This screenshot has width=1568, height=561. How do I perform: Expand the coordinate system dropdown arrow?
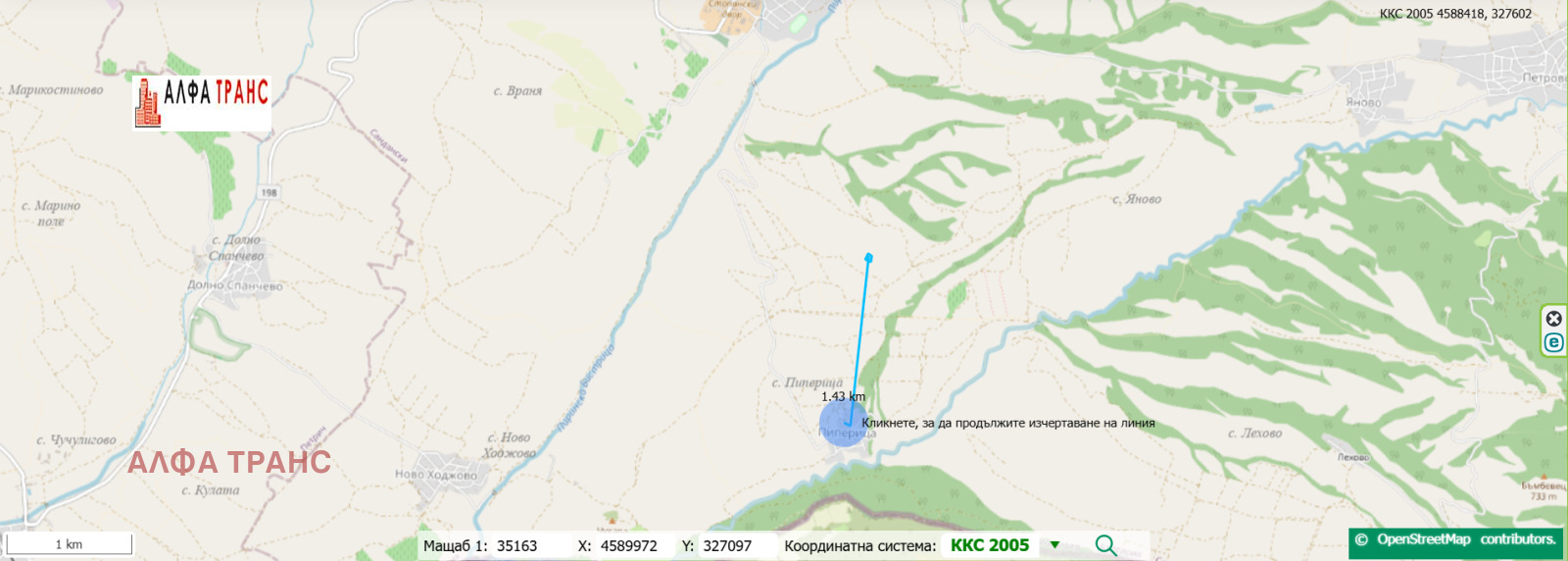pyautogui.click(x=1054, y=545)
